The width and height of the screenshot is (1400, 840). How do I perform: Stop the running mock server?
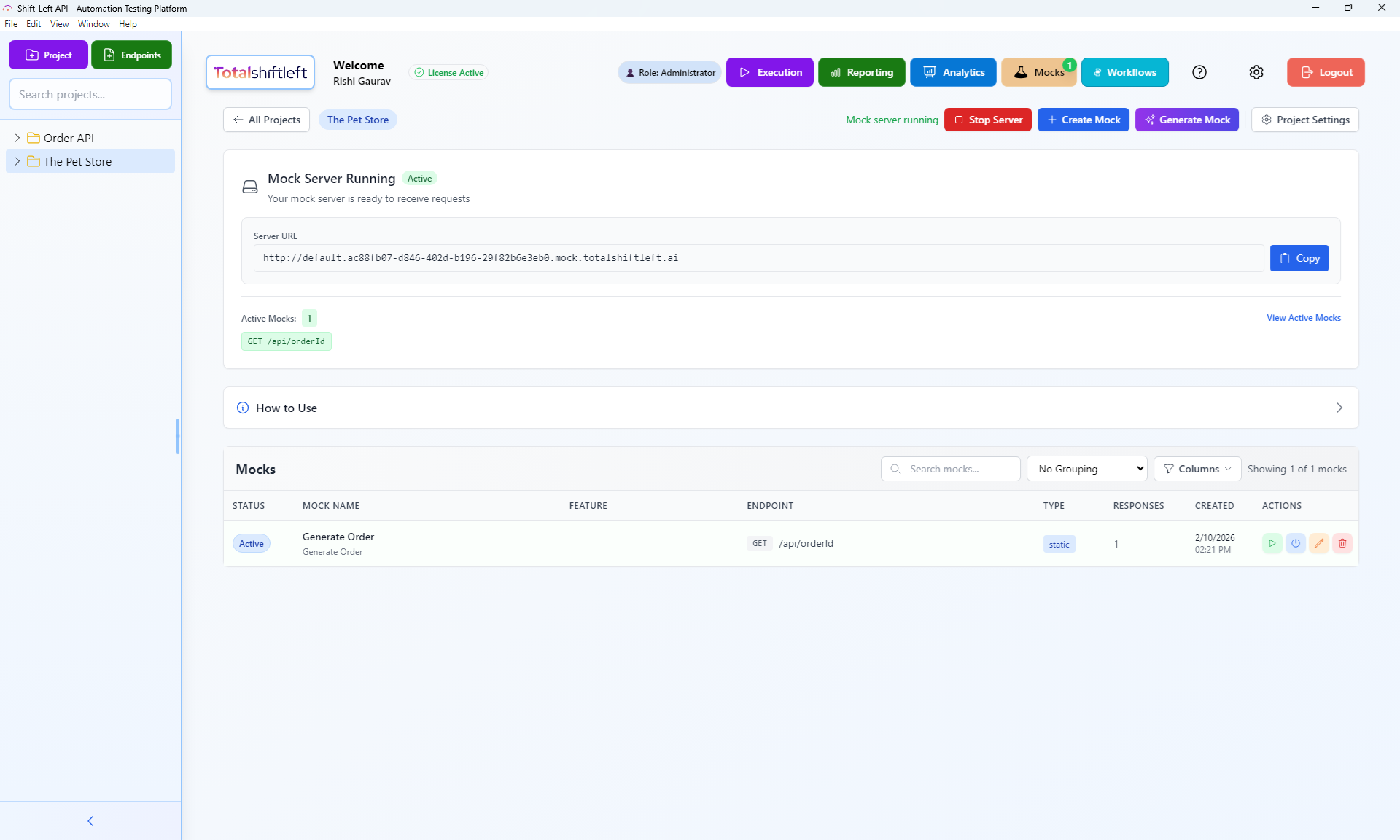[x=988, y=119]
